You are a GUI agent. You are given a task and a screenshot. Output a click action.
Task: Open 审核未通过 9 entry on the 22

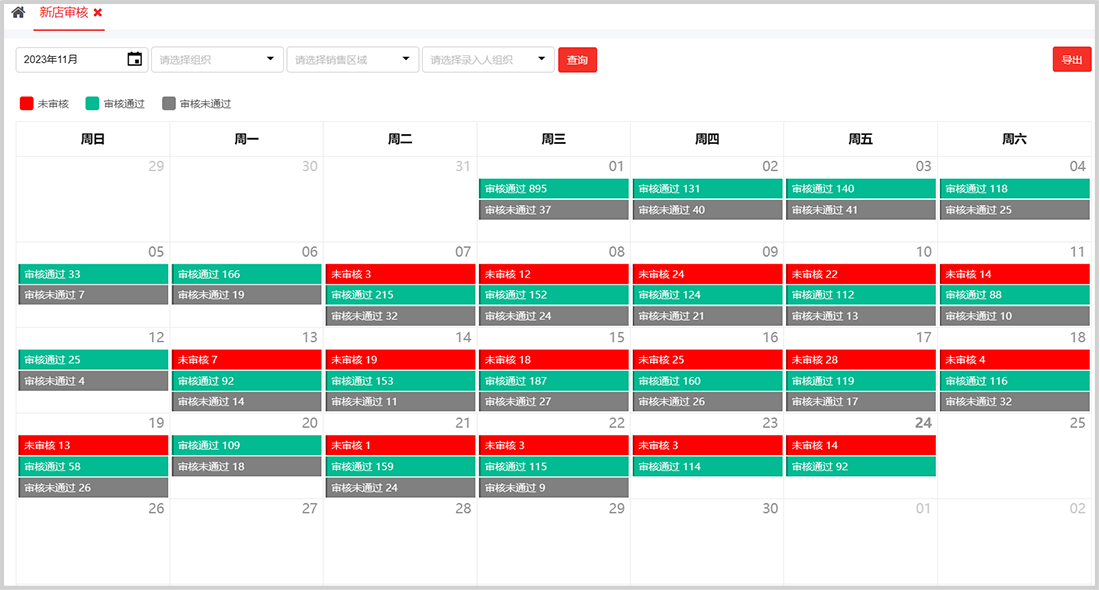[553, 488]
